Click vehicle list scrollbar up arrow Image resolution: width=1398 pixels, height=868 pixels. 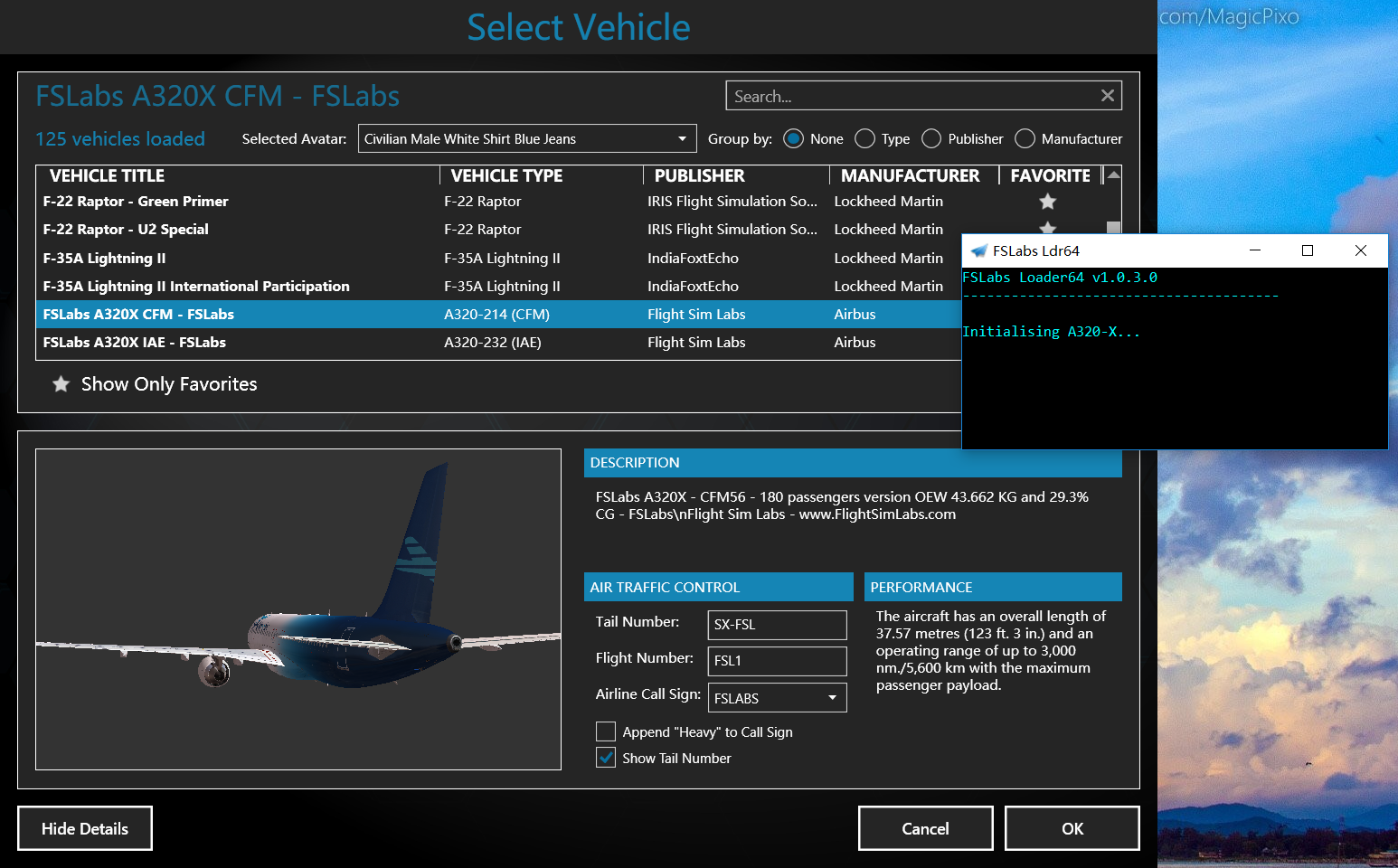pyautogui.click(x=1113, y=175)
